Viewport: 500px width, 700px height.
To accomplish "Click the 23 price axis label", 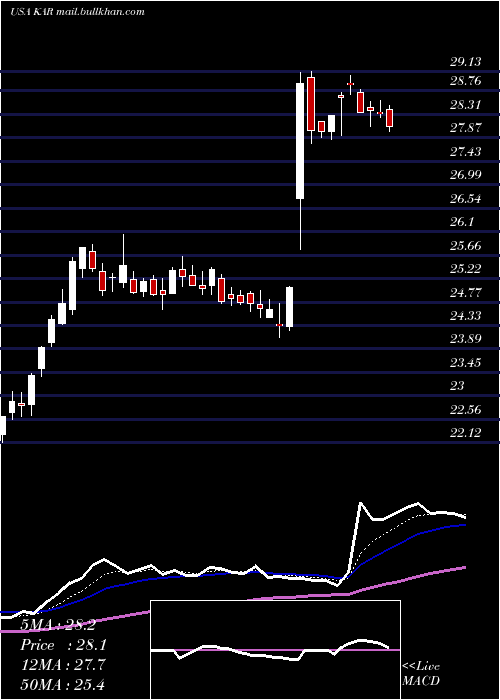I will click(458, 386).
